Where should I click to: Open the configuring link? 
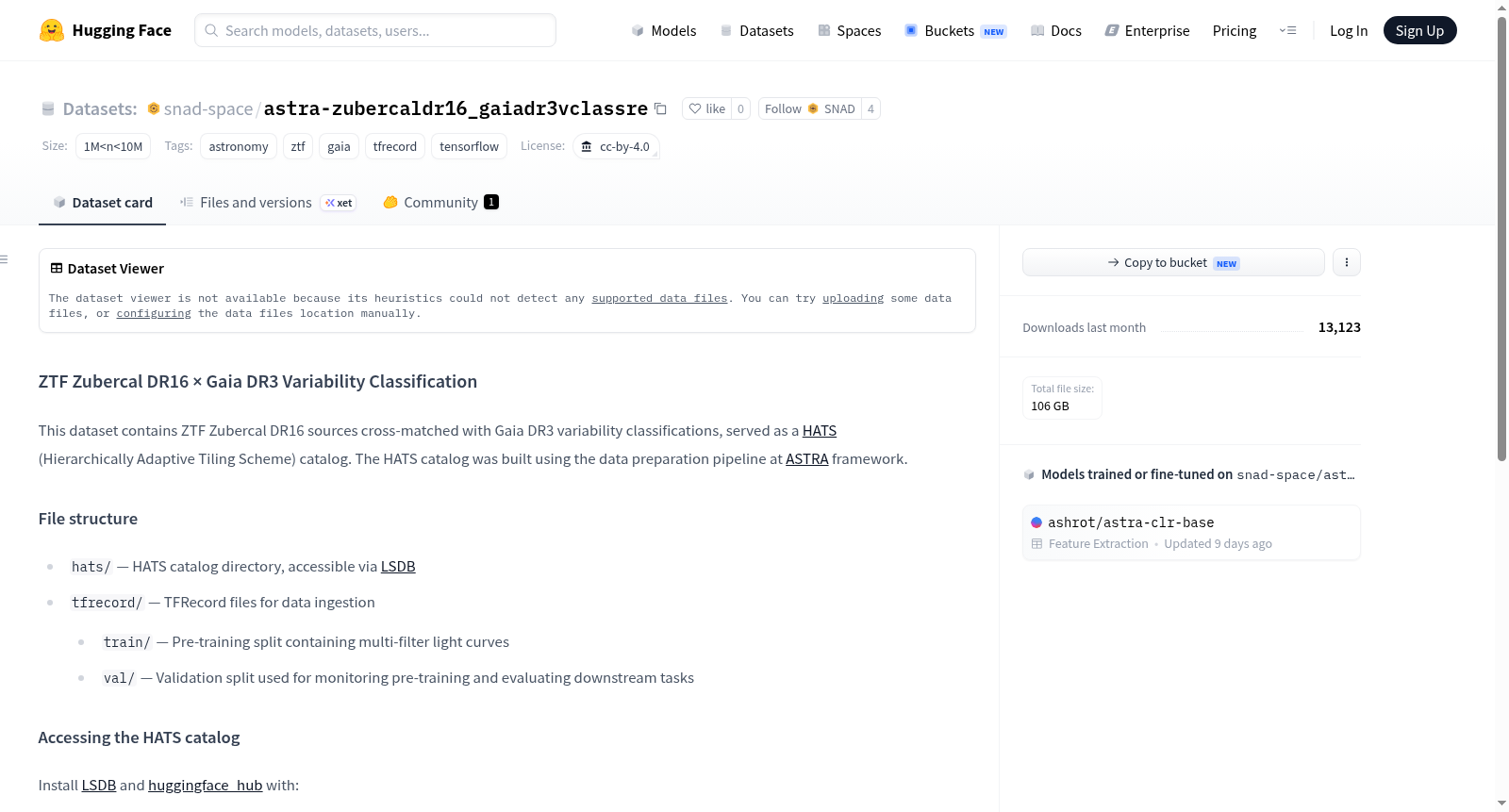tap(154, 313)
